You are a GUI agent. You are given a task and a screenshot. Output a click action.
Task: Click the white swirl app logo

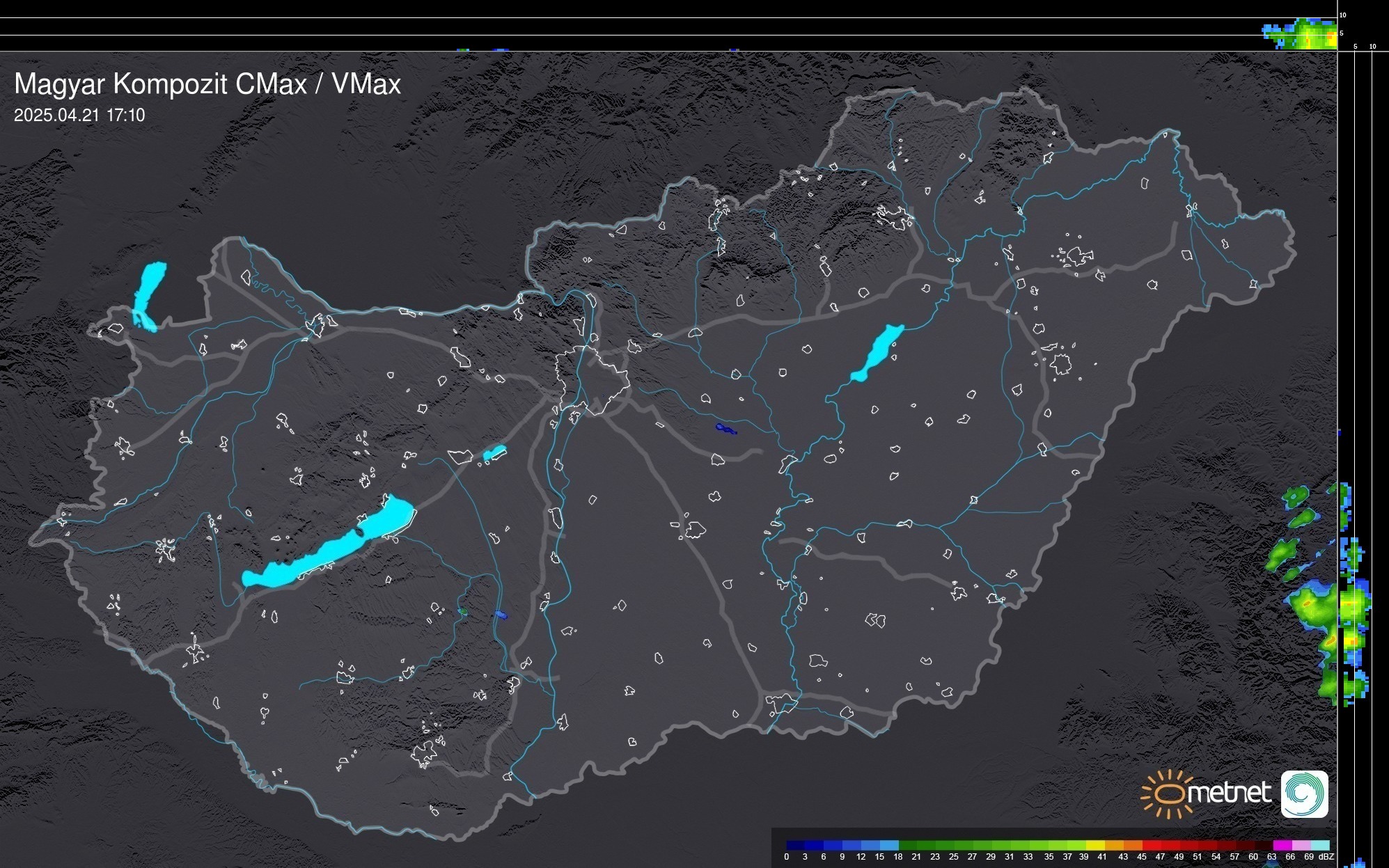click(x=1304, y=794)
